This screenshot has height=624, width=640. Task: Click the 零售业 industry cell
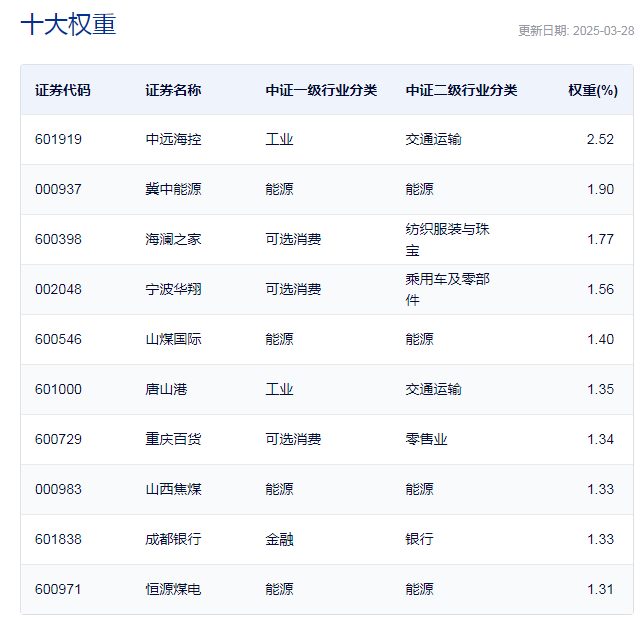point(426,439)
